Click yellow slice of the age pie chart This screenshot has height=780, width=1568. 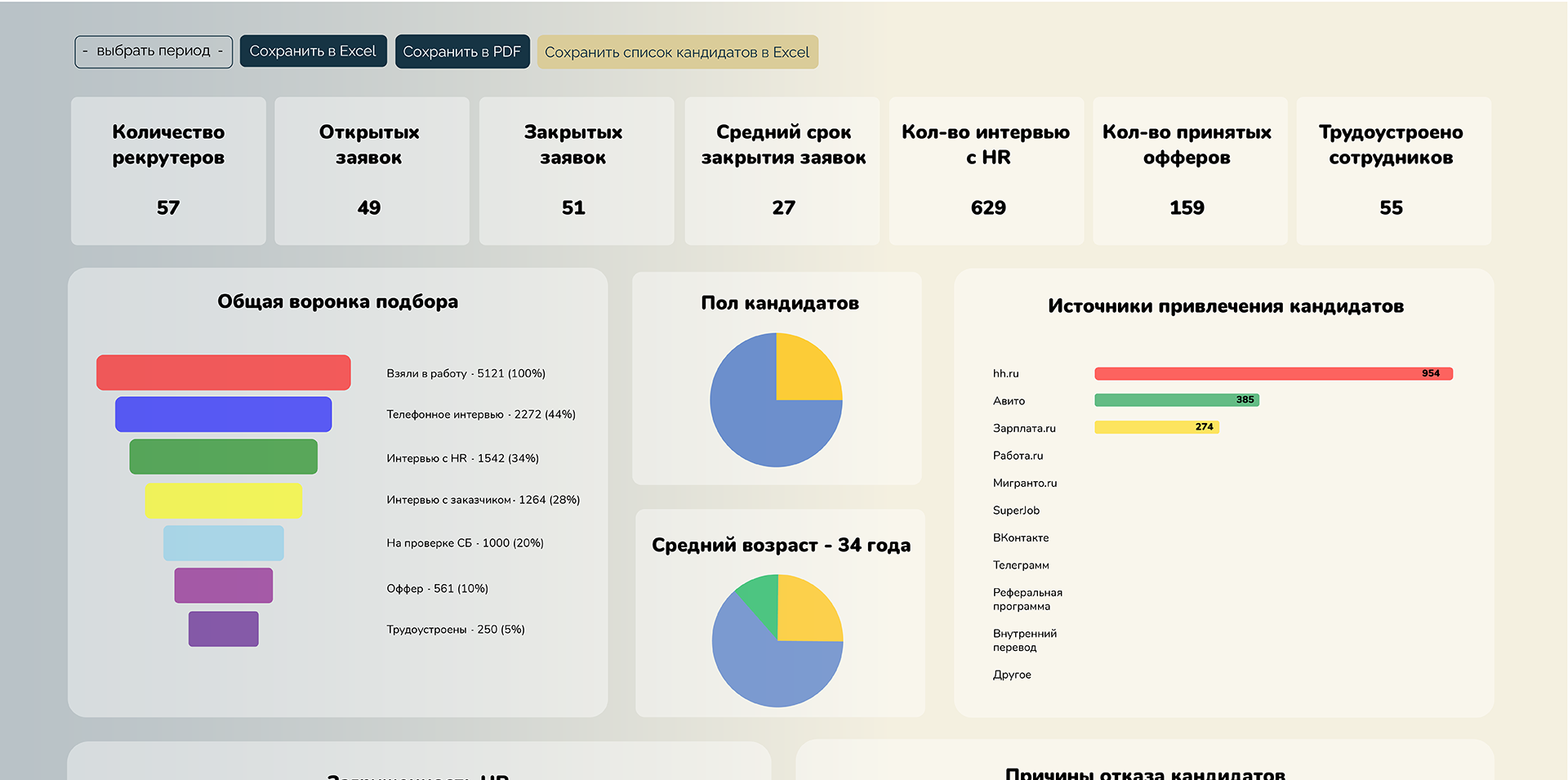coord(804,614)
